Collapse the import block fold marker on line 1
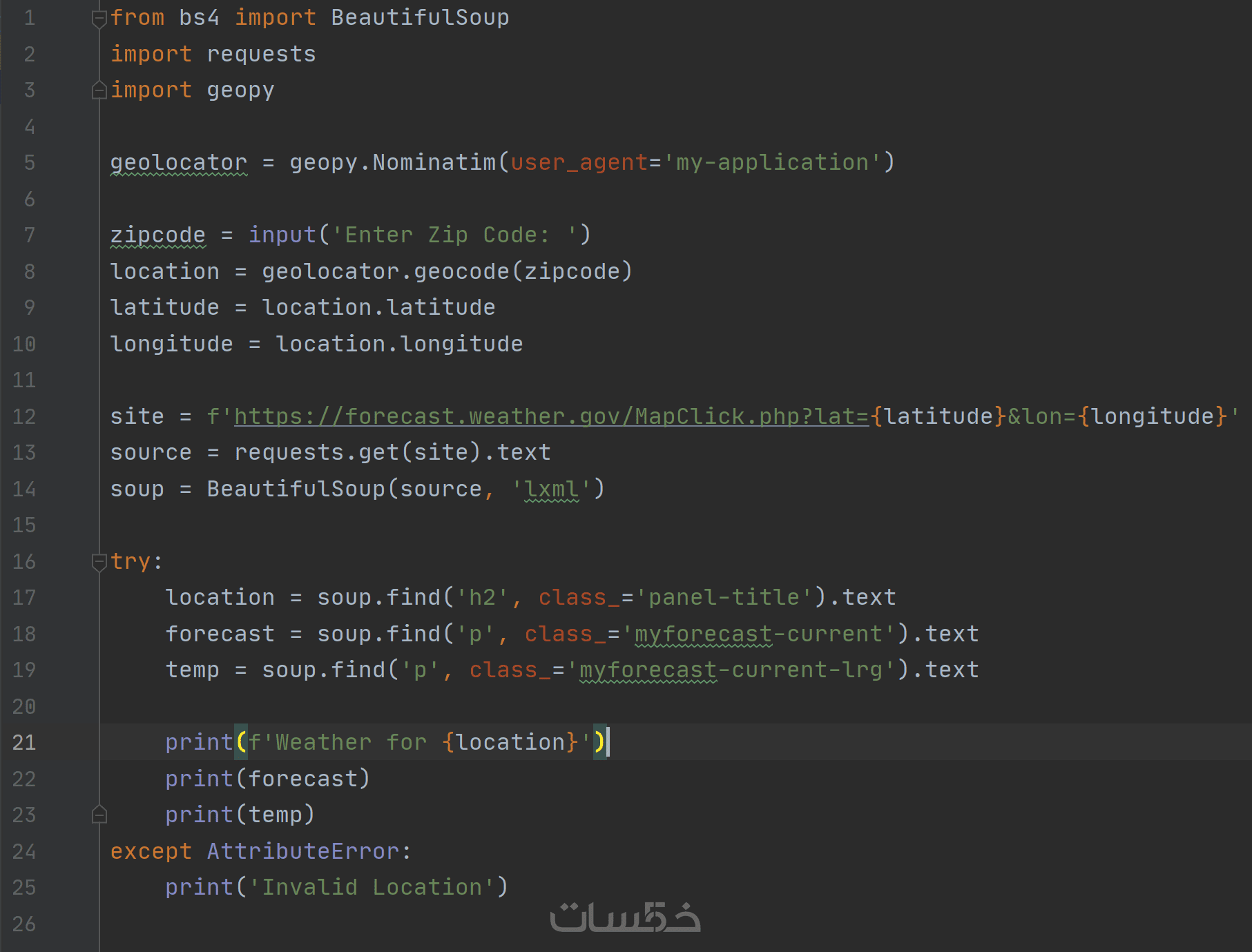Viewport: 1252px width, 952px height. [x=99, y=19]
